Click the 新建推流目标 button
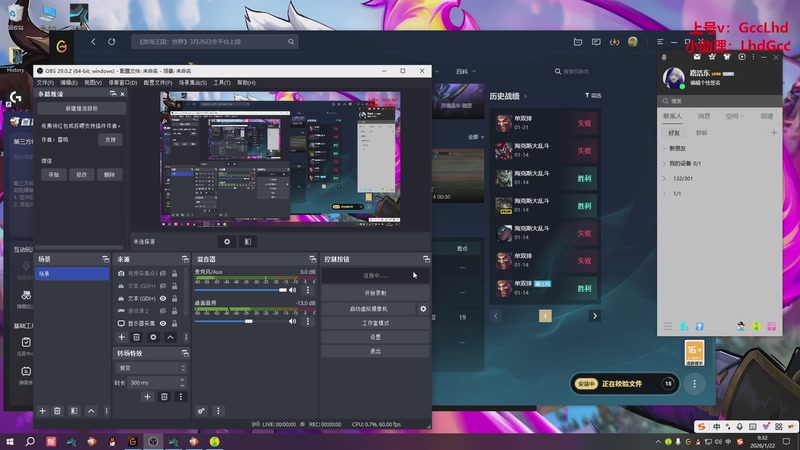The height and width of the screenshot is (450, 800). pyautogui.click(x=82, y=108)
